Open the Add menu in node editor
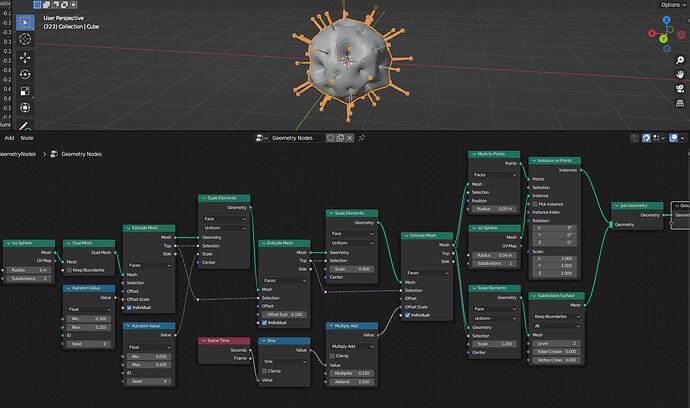This screenshot has width=690, height=408. (9, 138)
